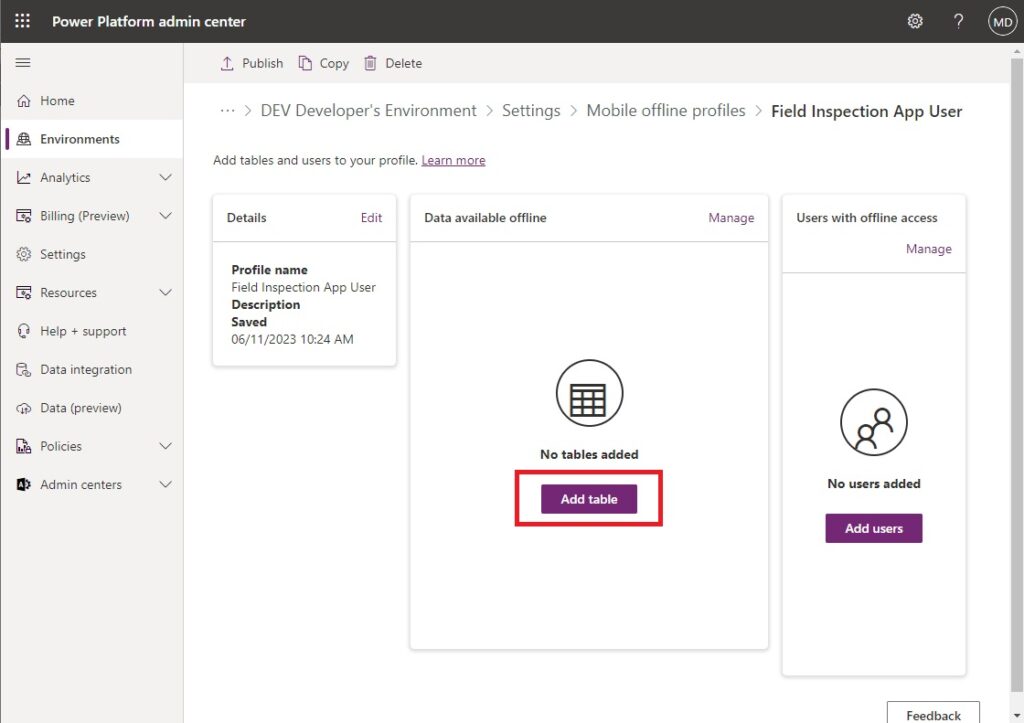Image resolution: width=1024 pixels, height=723 pixels.
Task: Open the breadcrumb overflow ellipsis
Action: tap(227, 111)
